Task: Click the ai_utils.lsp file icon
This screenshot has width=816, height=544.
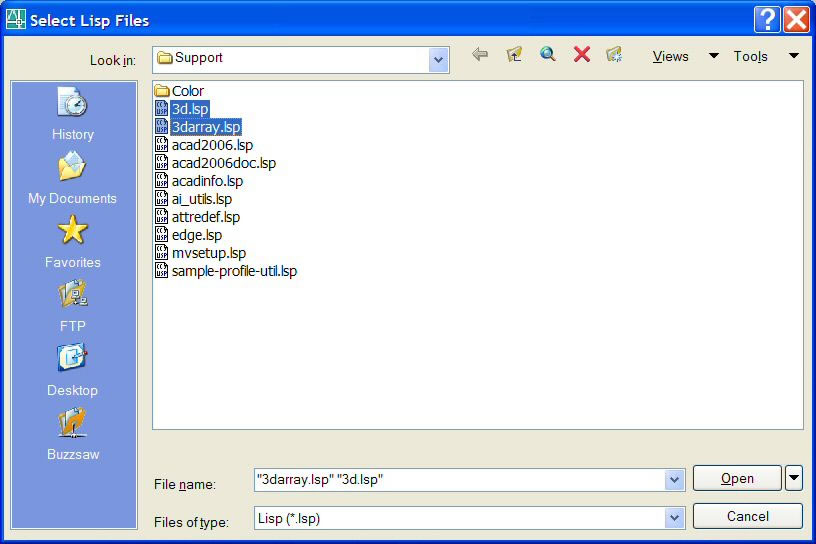Action: tap(162, 199)
